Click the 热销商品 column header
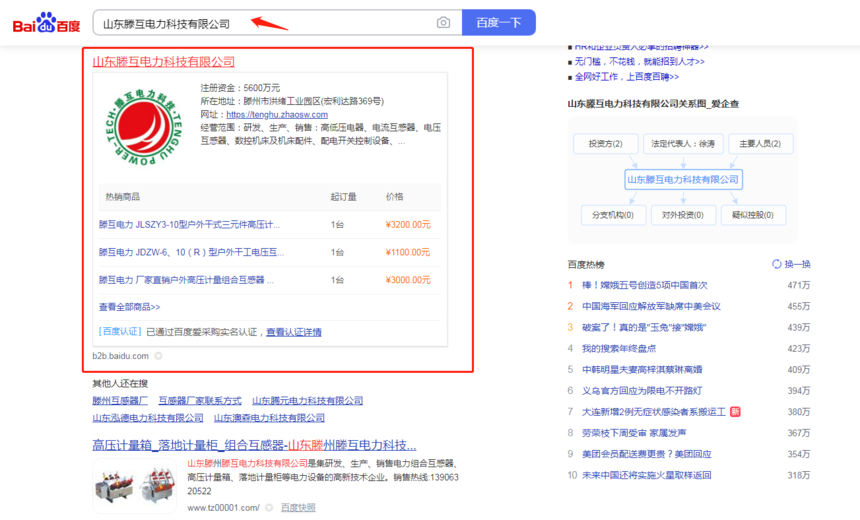The width and height of the screenshot is (860, 520). (x=122, y=197)
